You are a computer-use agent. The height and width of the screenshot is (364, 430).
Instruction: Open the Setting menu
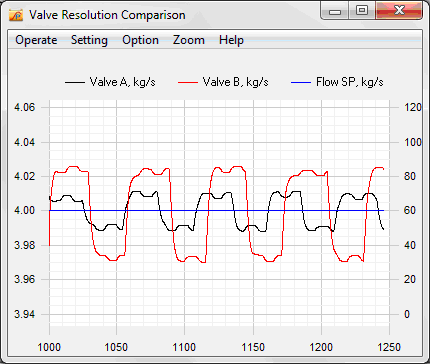click(x=89, y=40)
